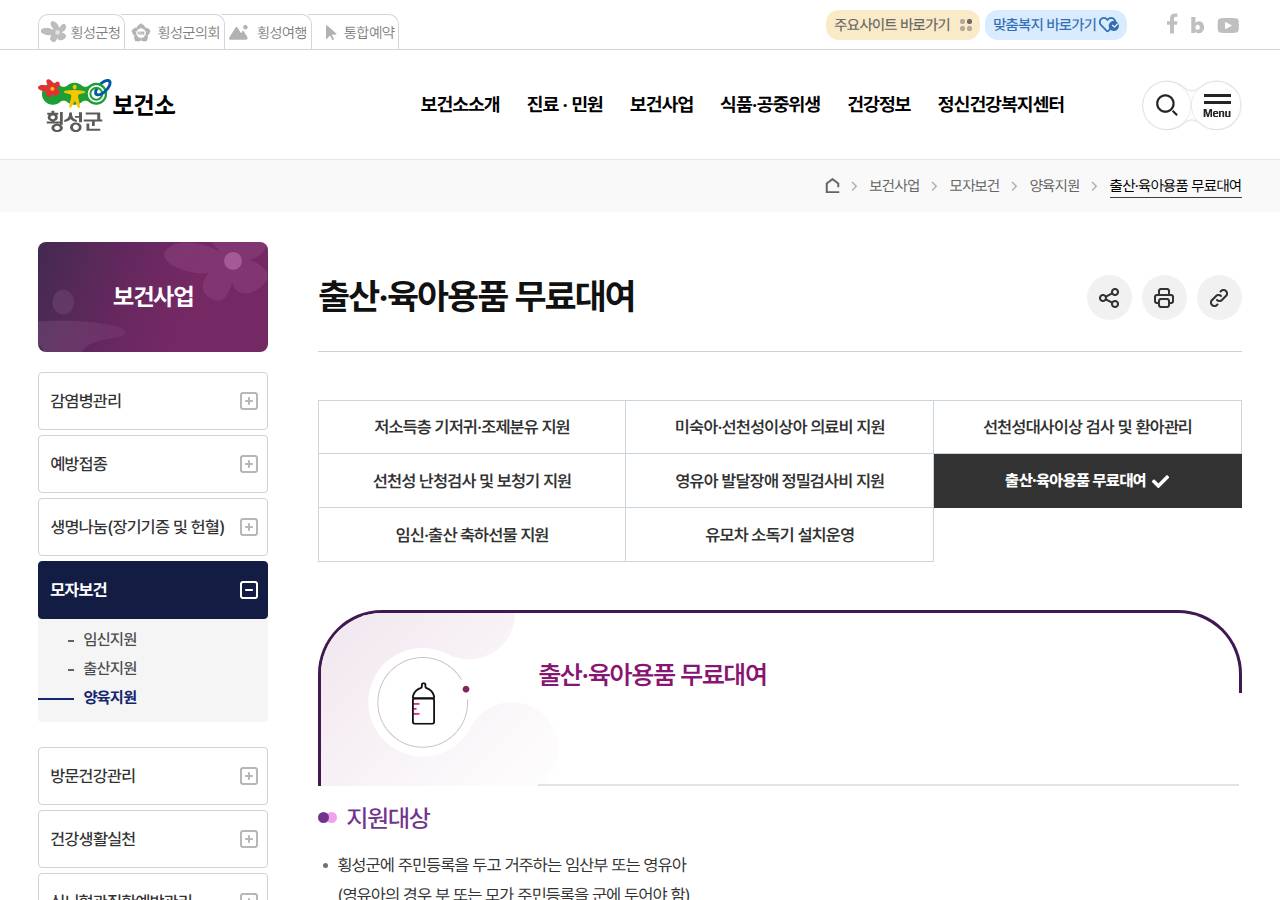Expand 건강생활실천 sidebar section
Screen dimensions: 1280x900
click(x=153, y=839)
